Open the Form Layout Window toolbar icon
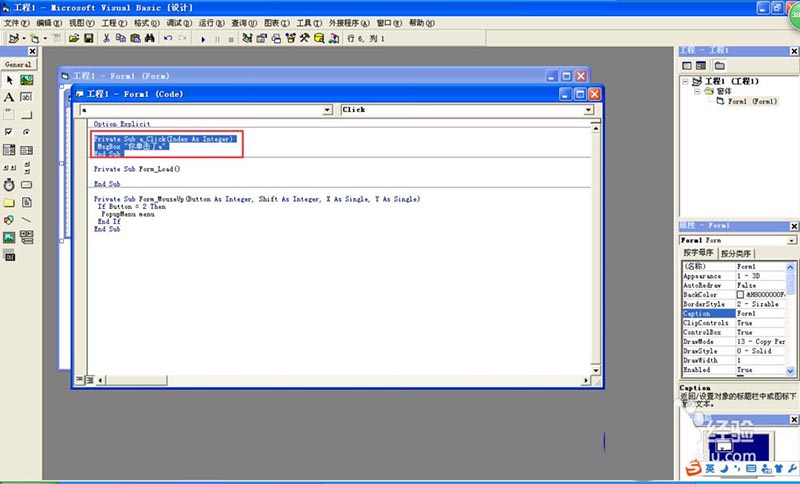The image size is (800, 484). point(276,38)
